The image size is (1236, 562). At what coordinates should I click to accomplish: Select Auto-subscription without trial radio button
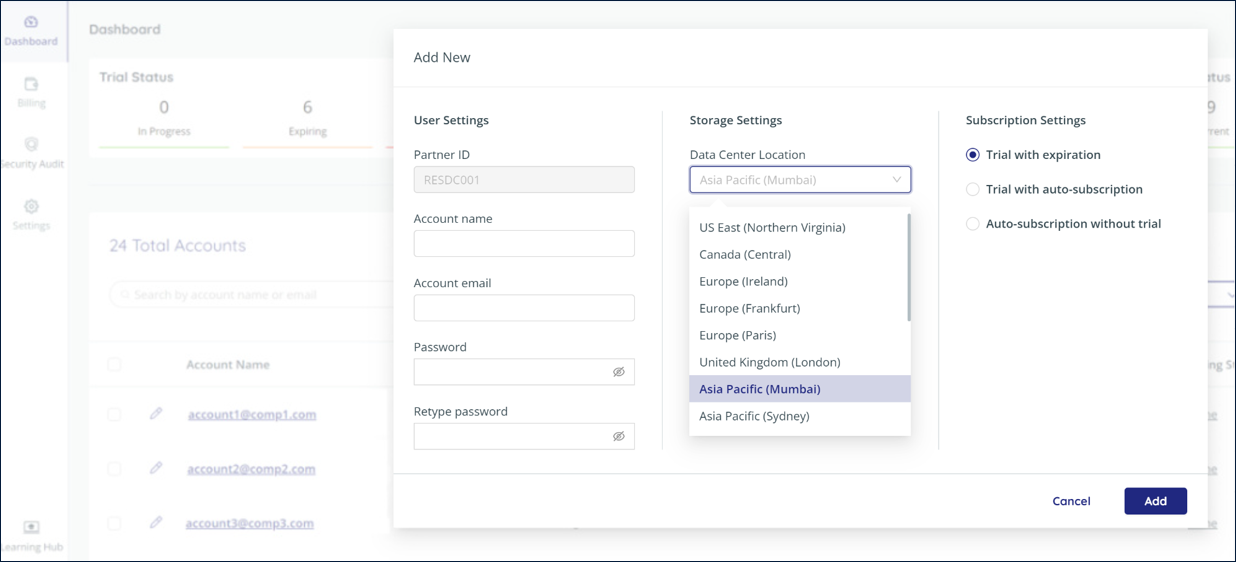tap(972, 224)
